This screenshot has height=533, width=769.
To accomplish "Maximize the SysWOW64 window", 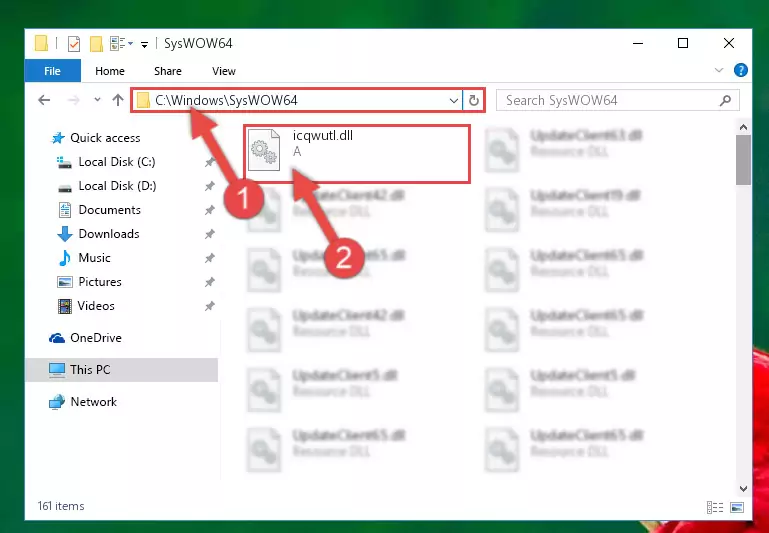I will (x=683, y=43).
